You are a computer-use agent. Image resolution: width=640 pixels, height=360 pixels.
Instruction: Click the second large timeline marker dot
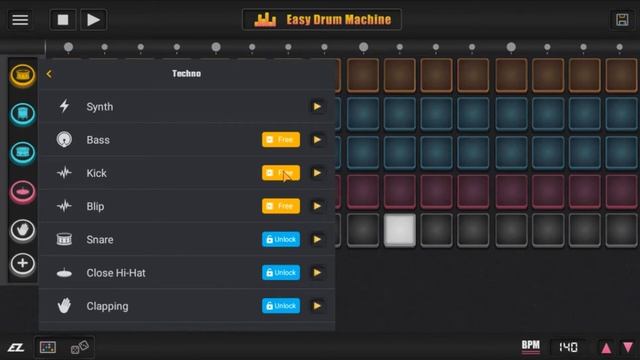pos(216,47)
